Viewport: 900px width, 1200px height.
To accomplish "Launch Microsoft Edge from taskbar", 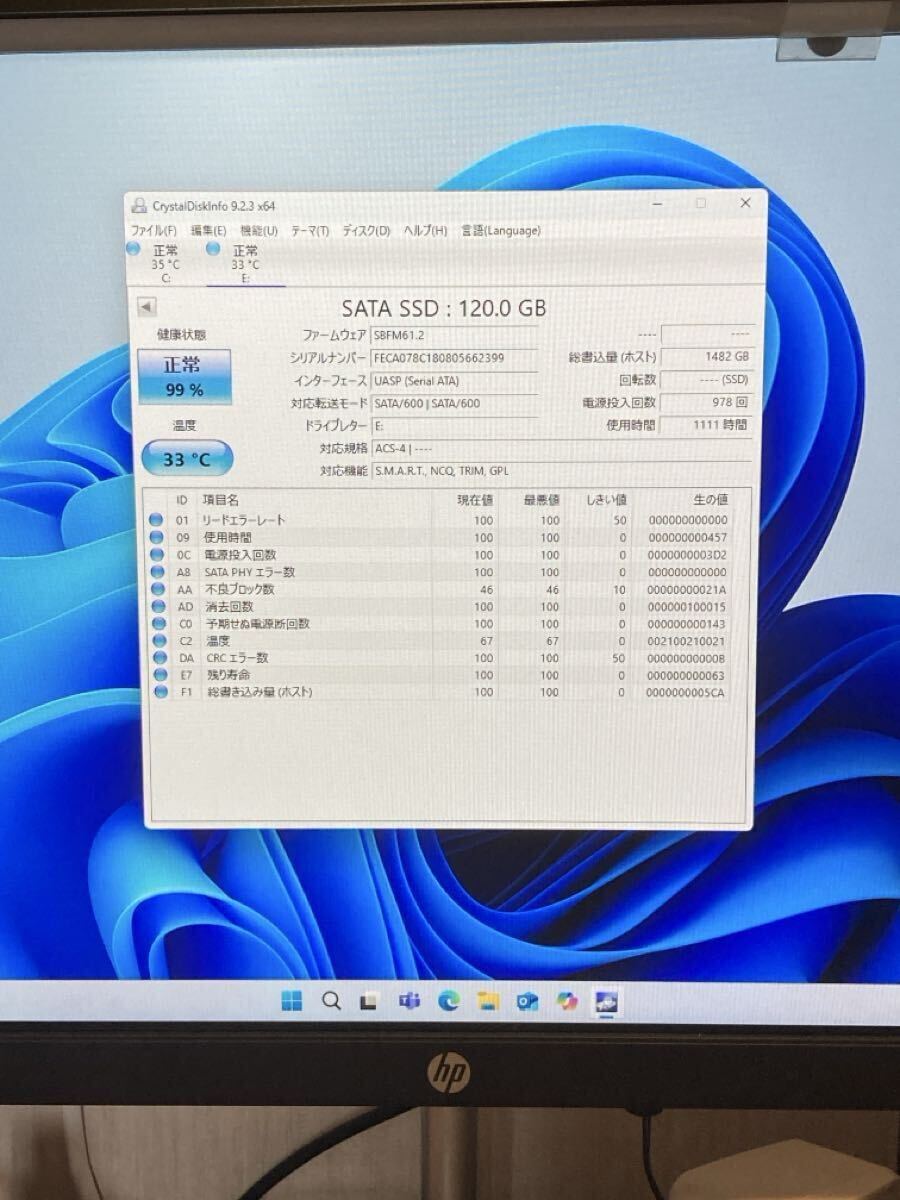I will (x=449, y=1001).
